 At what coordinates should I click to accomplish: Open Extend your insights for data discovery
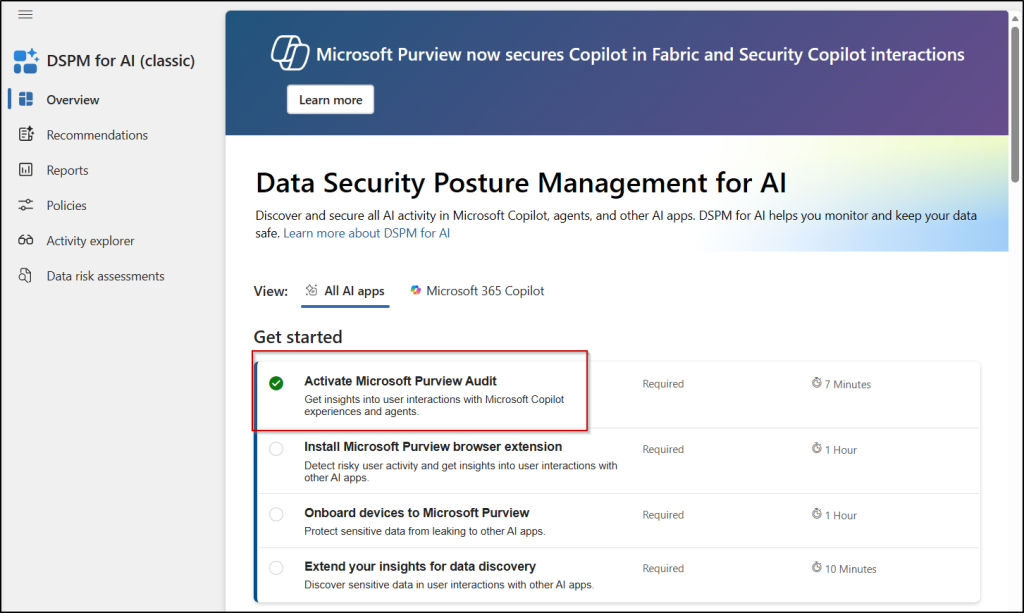coord(420,567)
